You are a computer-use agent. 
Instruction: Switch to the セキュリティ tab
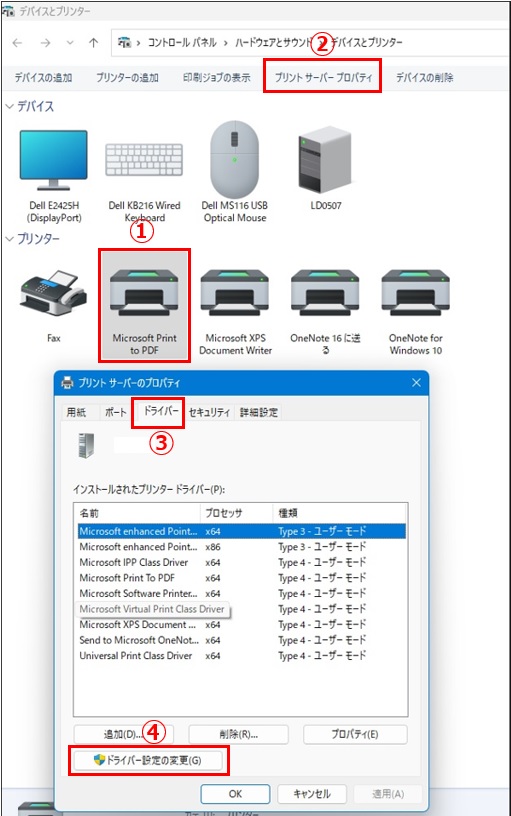pyautogui.click(x=209, y=412)
